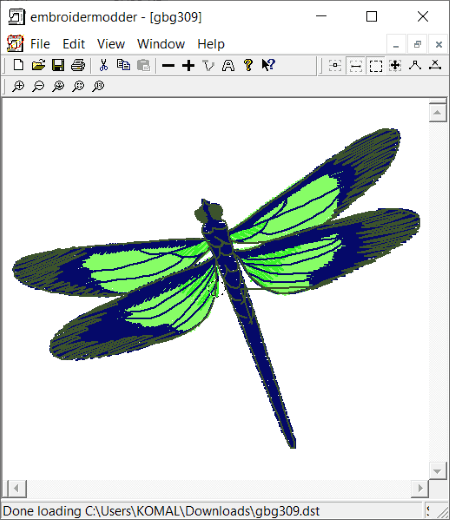Copy selection with the copy icon
Image resolution: width=450 pixels, height=520 pixels.
click(x=123, y=65)
